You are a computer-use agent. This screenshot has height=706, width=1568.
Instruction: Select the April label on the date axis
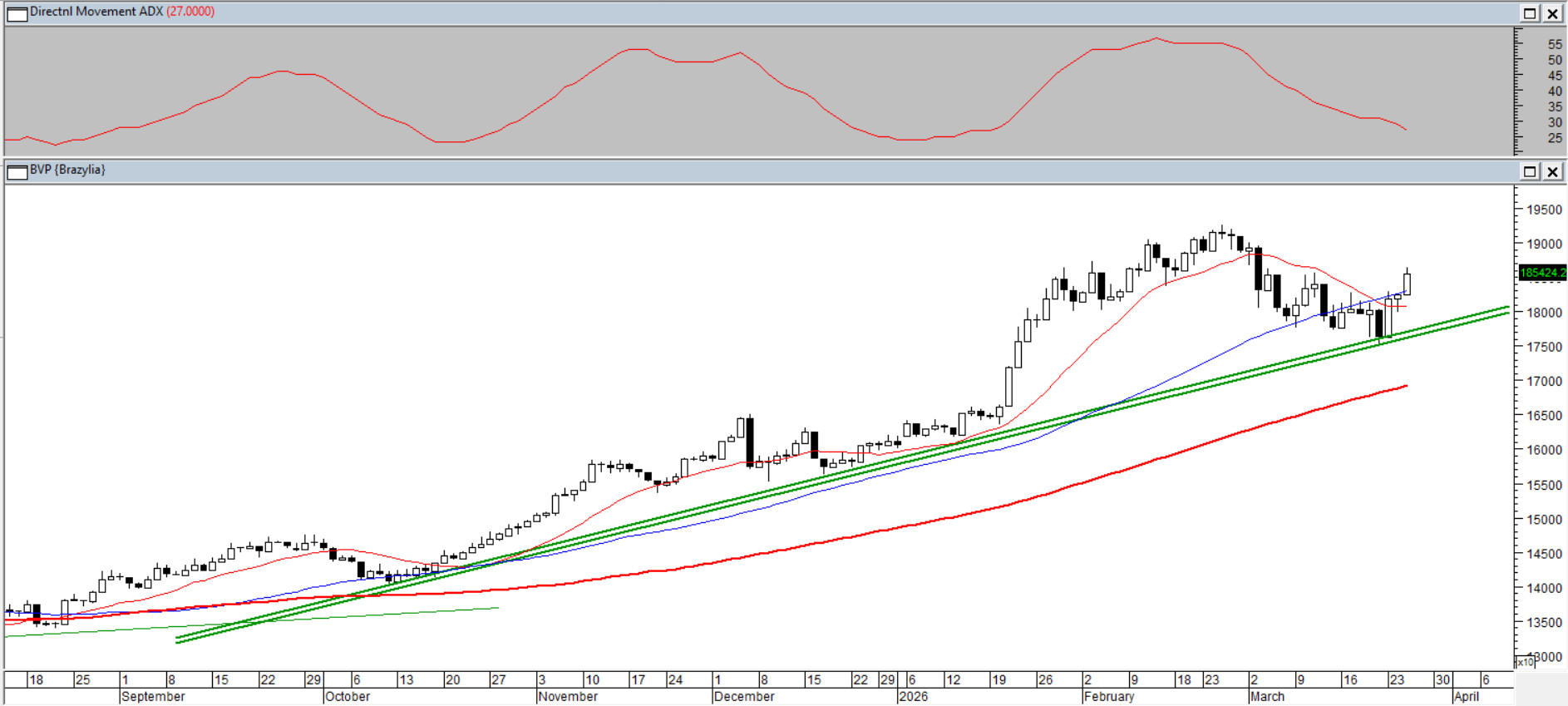click(1467, 697)
